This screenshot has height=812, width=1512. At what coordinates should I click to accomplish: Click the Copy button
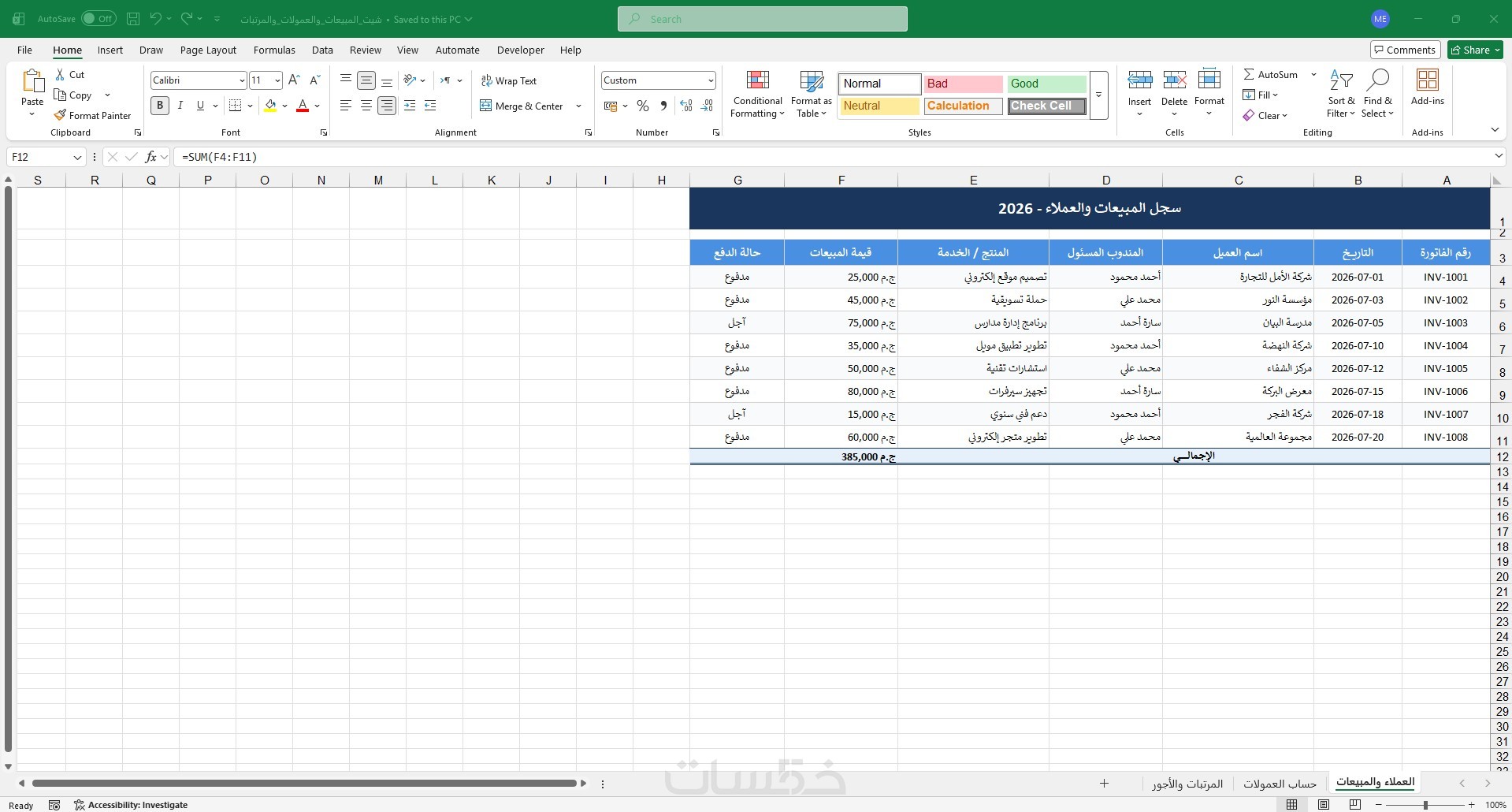[x=72, y=95]
